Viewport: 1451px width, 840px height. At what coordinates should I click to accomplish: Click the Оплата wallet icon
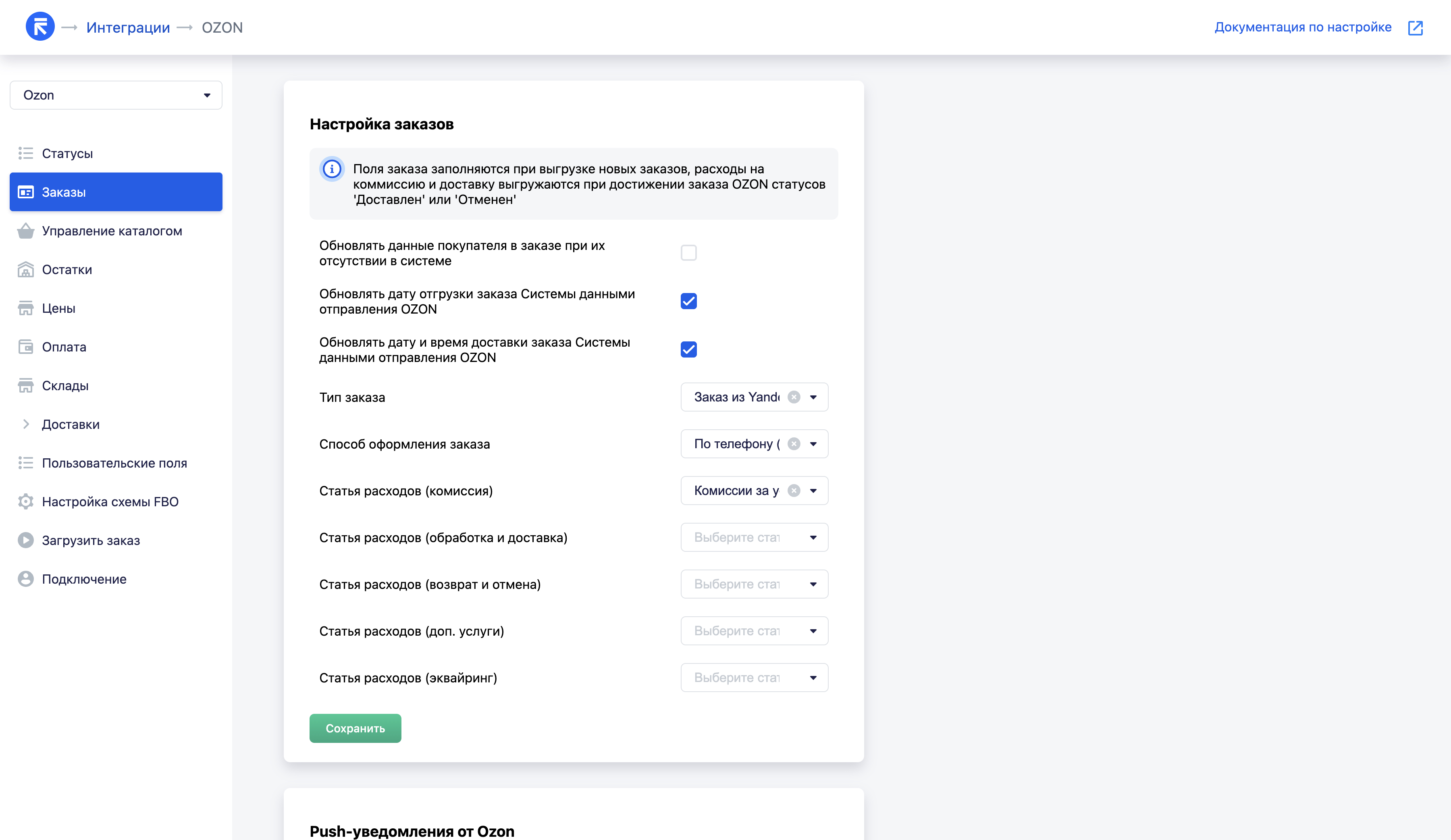coord(25,347)
